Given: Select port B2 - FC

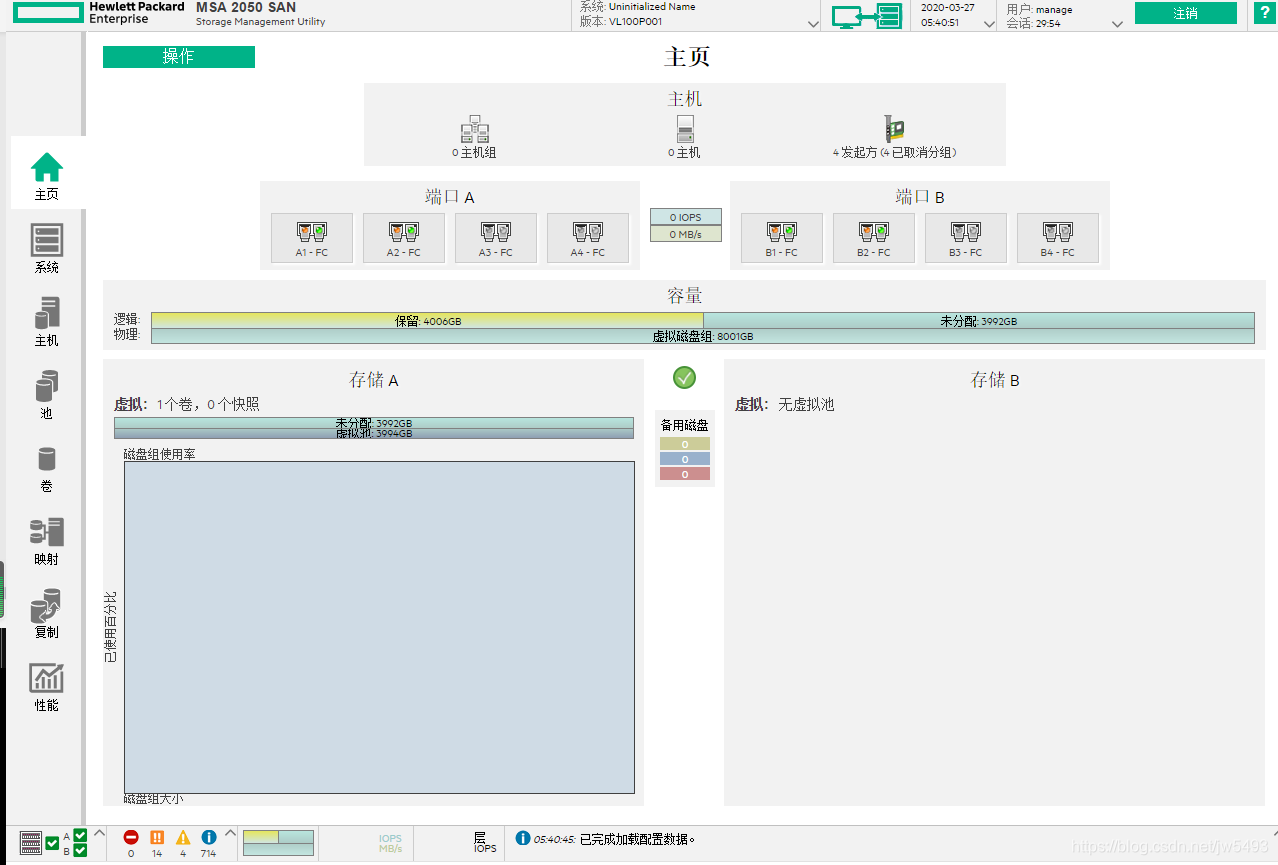Looking at the screenshot, I should 874,238.
